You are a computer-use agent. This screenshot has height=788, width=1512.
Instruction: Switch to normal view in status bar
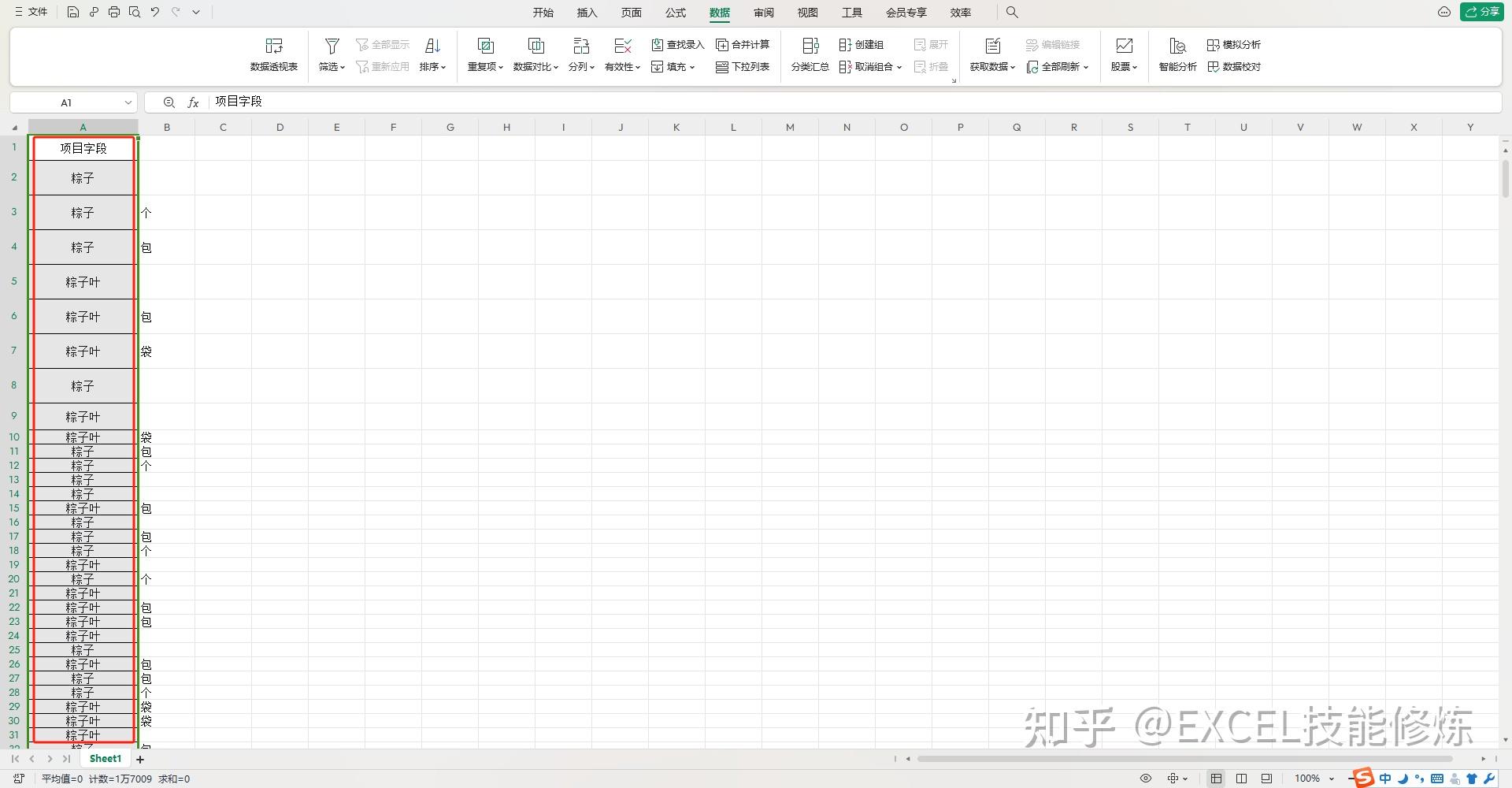click(x=1216, y=779)
